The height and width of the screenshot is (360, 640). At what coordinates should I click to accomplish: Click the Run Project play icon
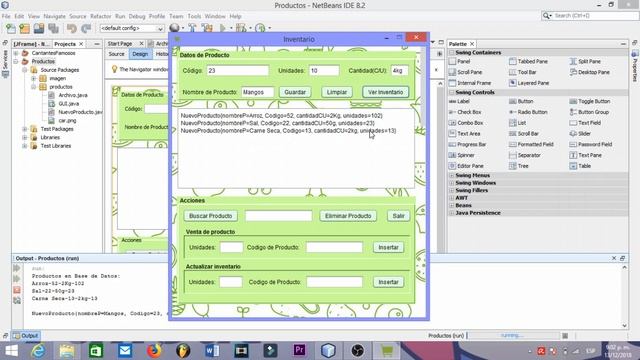223,28
